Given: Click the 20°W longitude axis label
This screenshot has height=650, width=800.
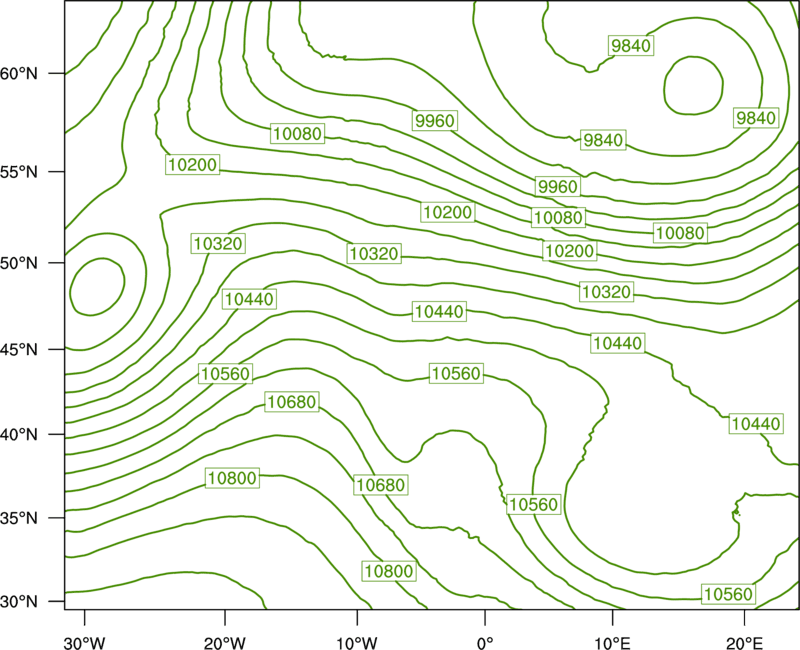Looking at the screenshot, I should point(225,643).
